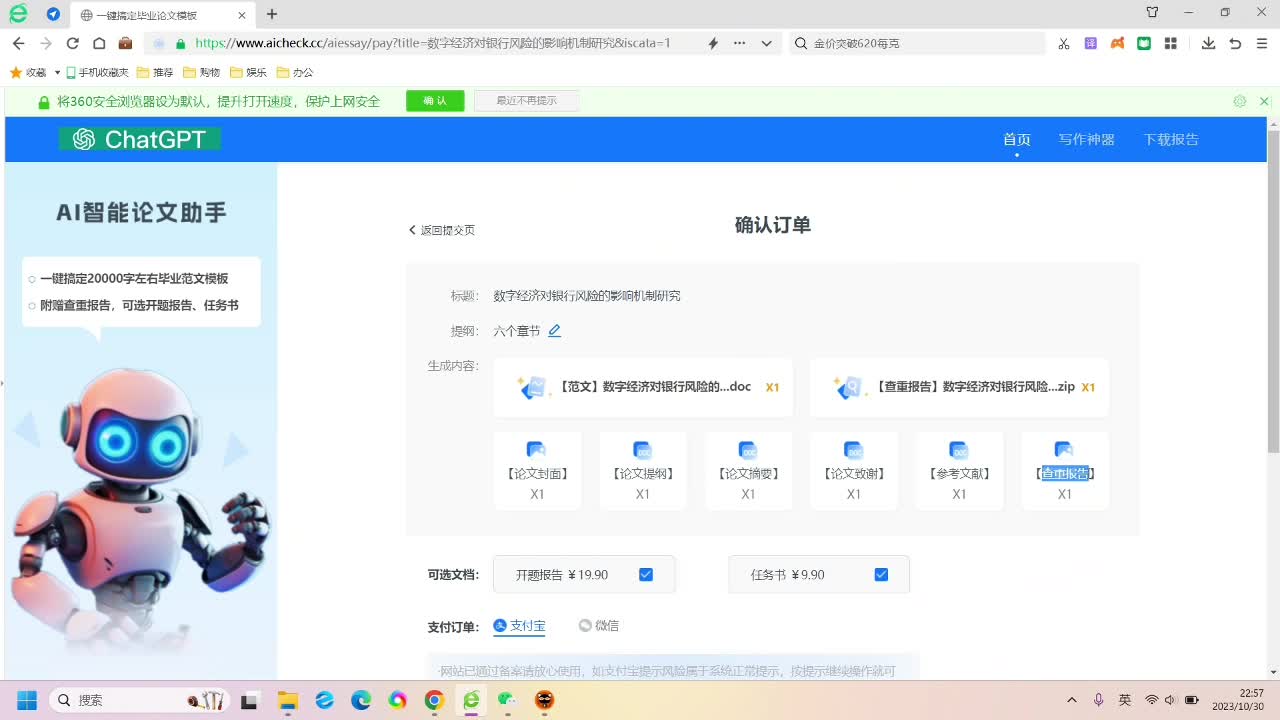Click the scissors screenshot tool icon
This screenshot has height=720, width=1280.
[x=1064, y=43]
